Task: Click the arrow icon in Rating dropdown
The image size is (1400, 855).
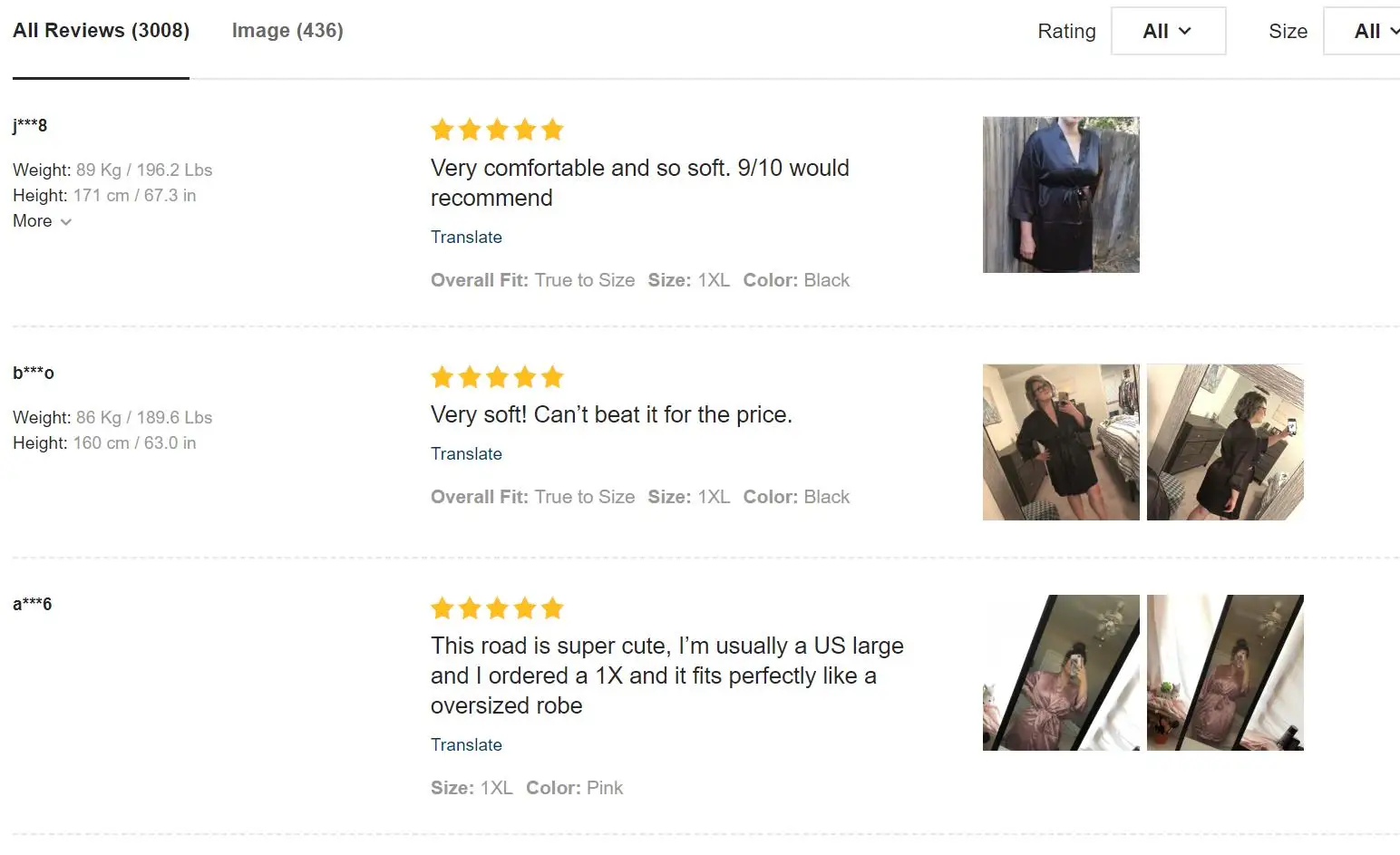Action: click(1184, 32)
